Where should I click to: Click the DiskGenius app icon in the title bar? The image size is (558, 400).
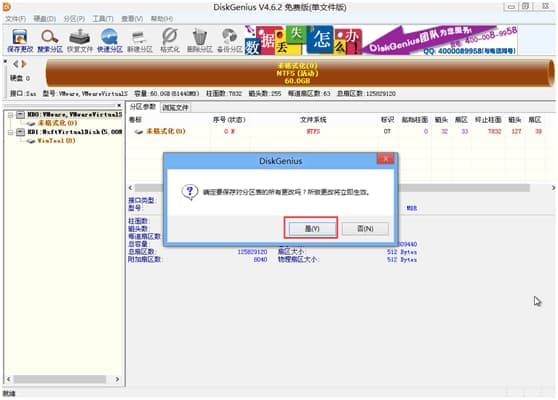click(x=7, y=7)
